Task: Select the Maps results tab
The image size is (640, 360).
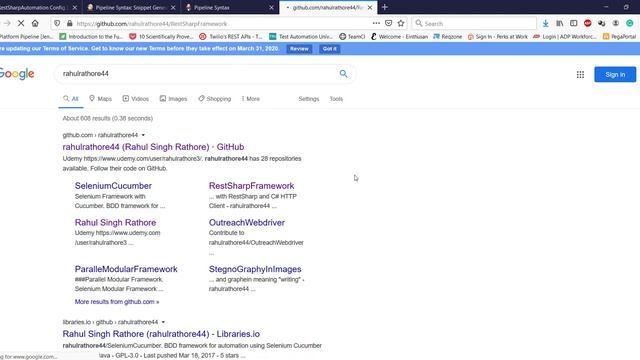Action: 100,99
